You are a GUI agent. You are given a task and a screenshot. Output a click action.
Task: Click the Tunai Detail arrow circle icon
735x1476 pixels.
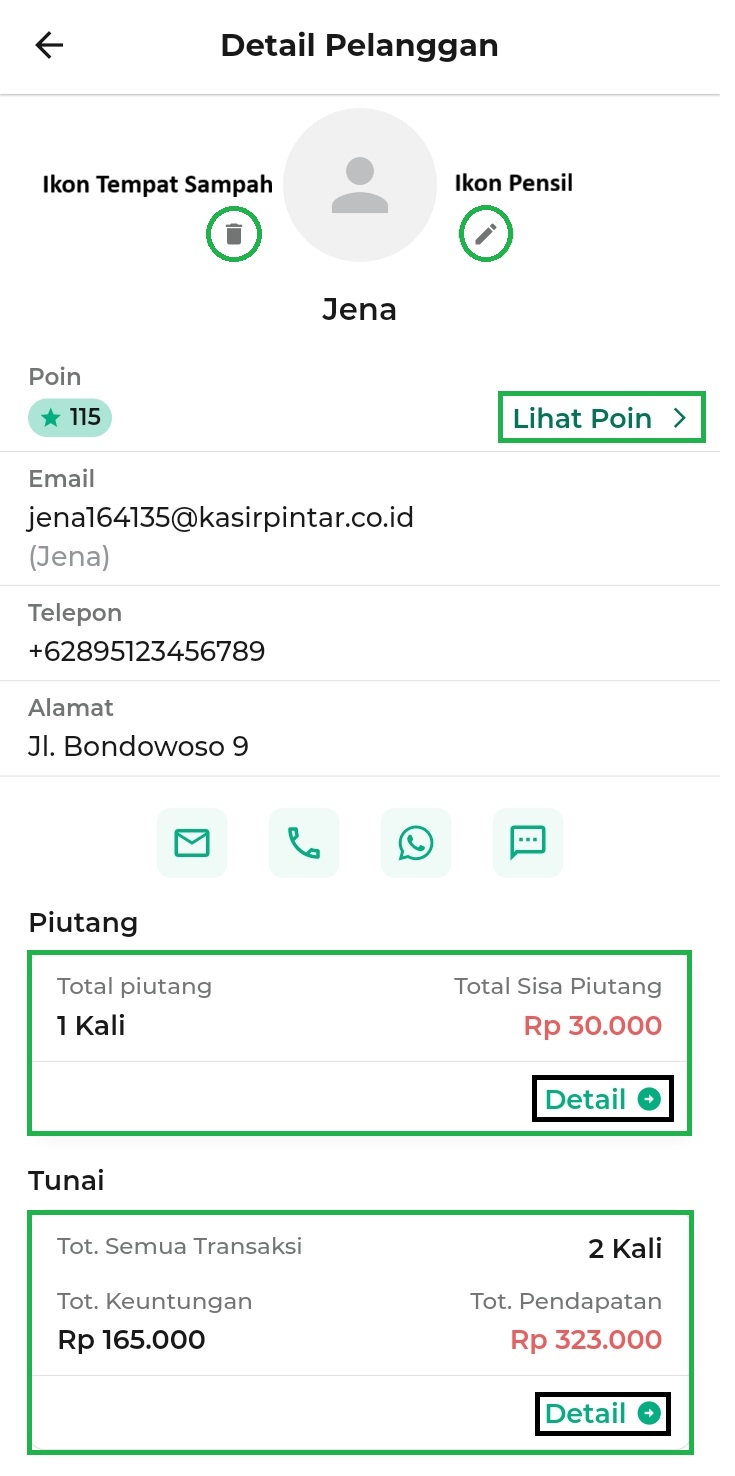coord(649,1413)
